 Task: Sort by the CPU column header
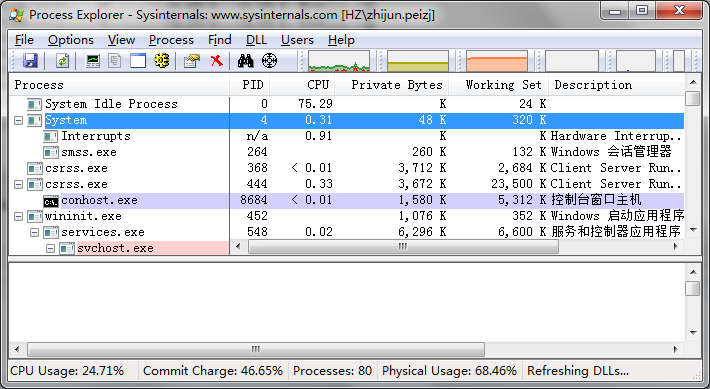click(302, 85)
